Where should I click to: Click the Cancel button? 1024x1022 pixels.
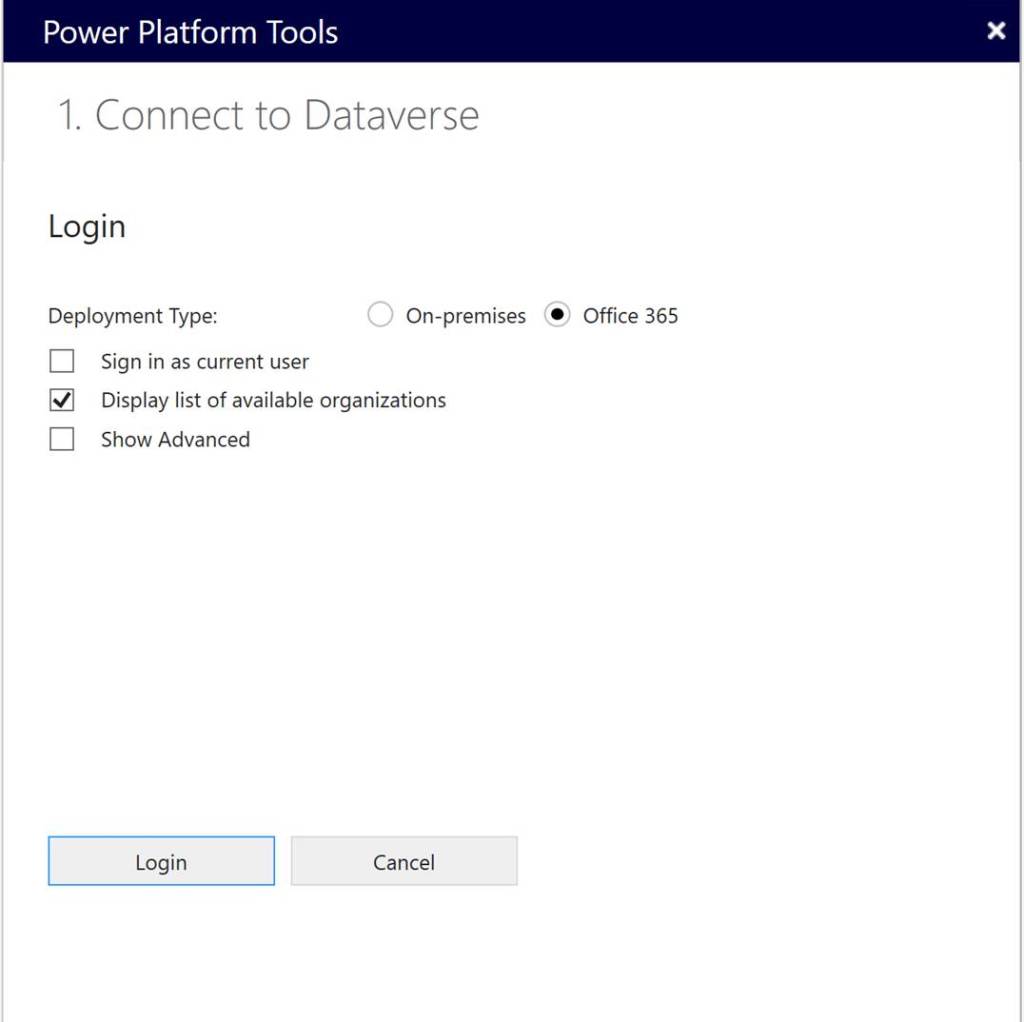pyautogui.click(x=404, y=862)
